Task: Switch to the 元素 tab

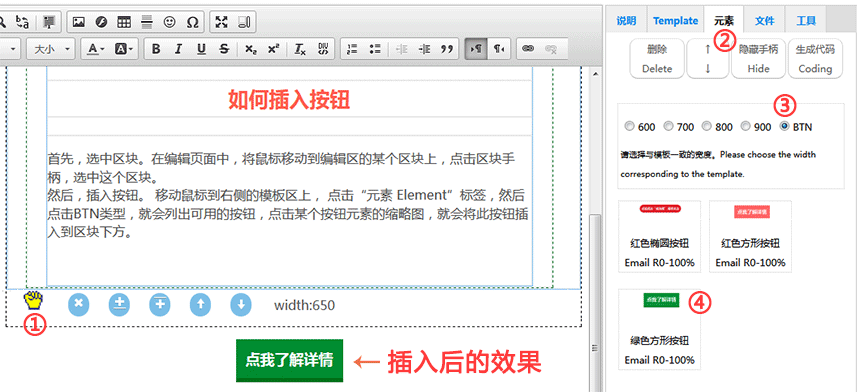Action: pyautogui.click(x=723, y=21)
